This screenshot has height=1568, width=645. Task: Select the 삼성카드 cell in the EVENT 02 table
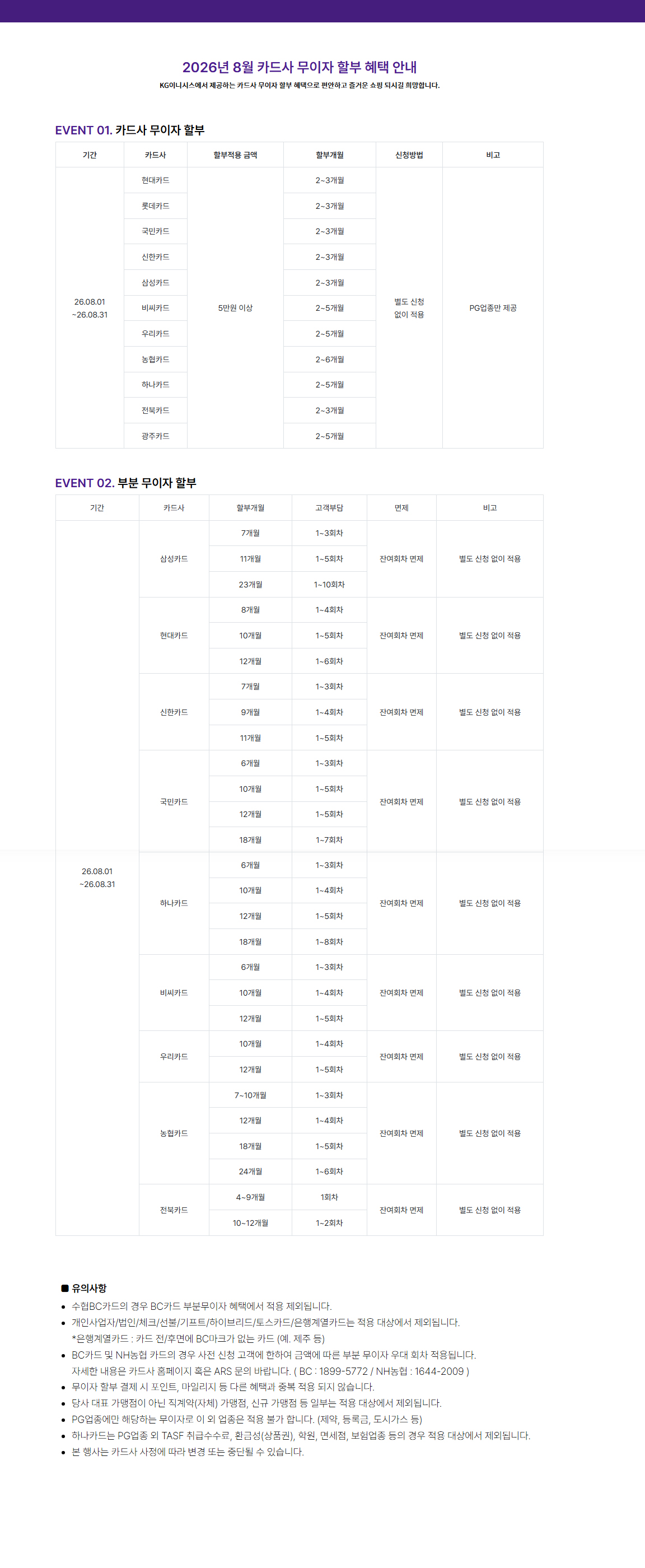pyautogui.click(x=174, y=559)
